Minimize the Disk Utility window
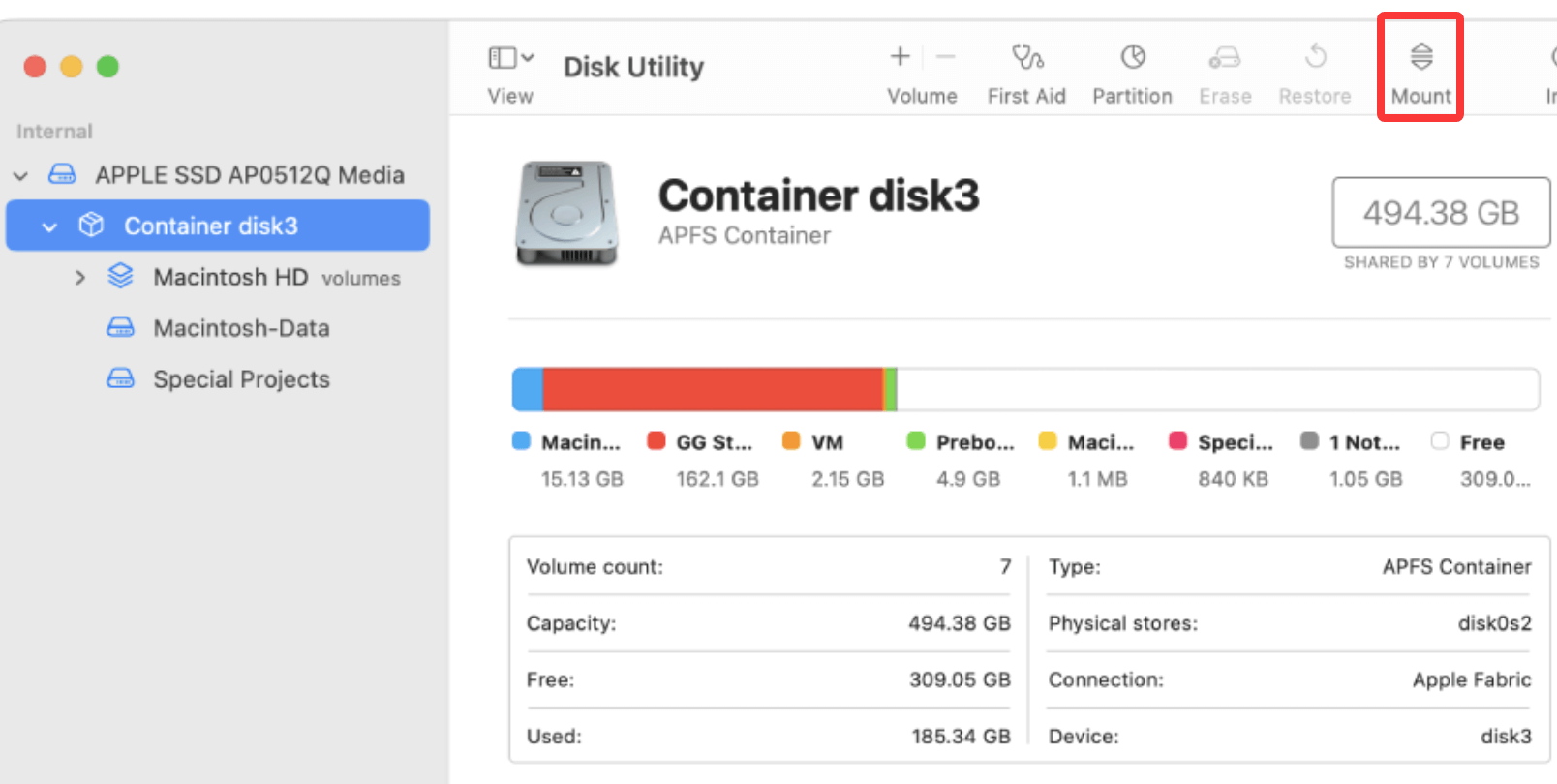 [x=72, y=67]
